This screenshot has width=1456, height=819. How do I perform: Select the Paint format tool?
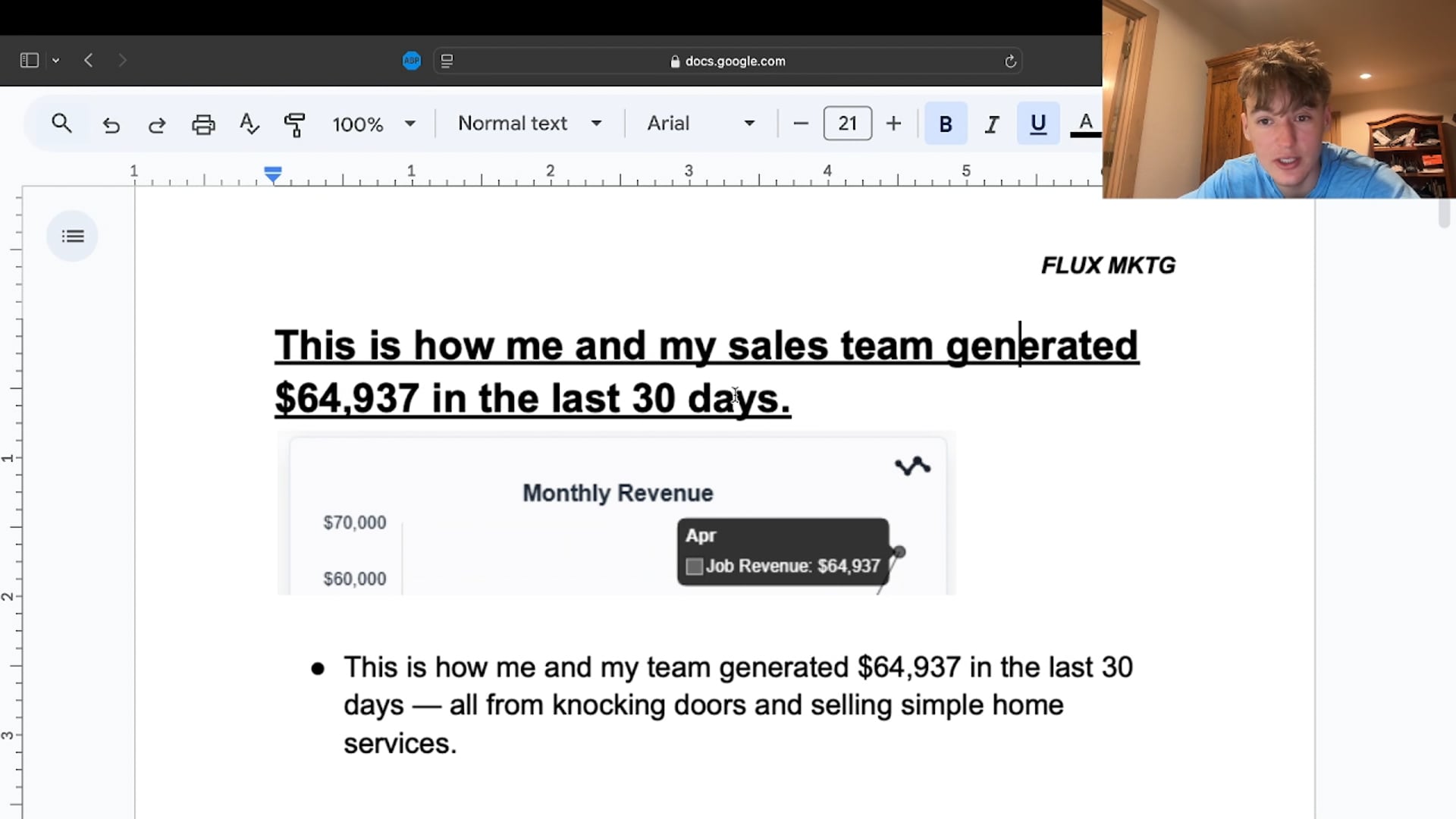[x=294, y=124]
